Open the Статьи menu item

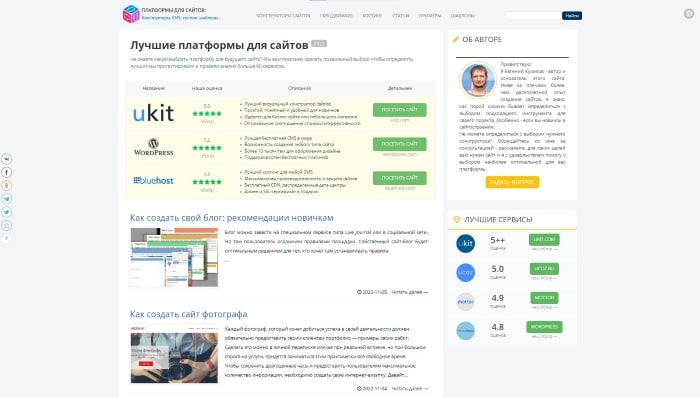pyautogui.click(x=400, y=16)
